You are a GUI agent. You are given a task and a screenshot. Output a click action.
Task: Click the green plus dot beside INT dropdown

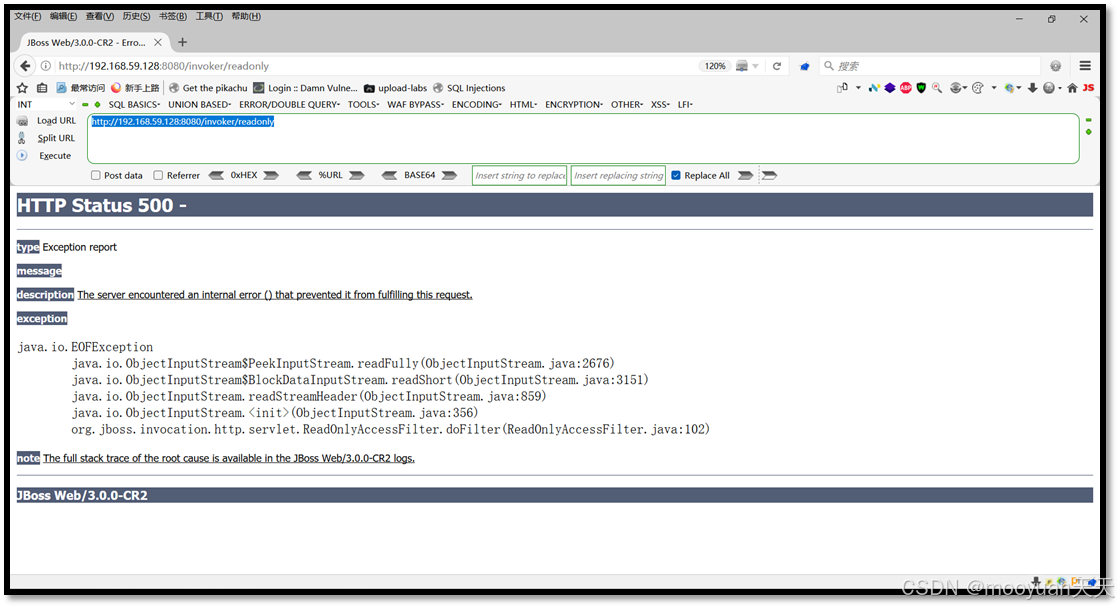(x=98, y=105)
